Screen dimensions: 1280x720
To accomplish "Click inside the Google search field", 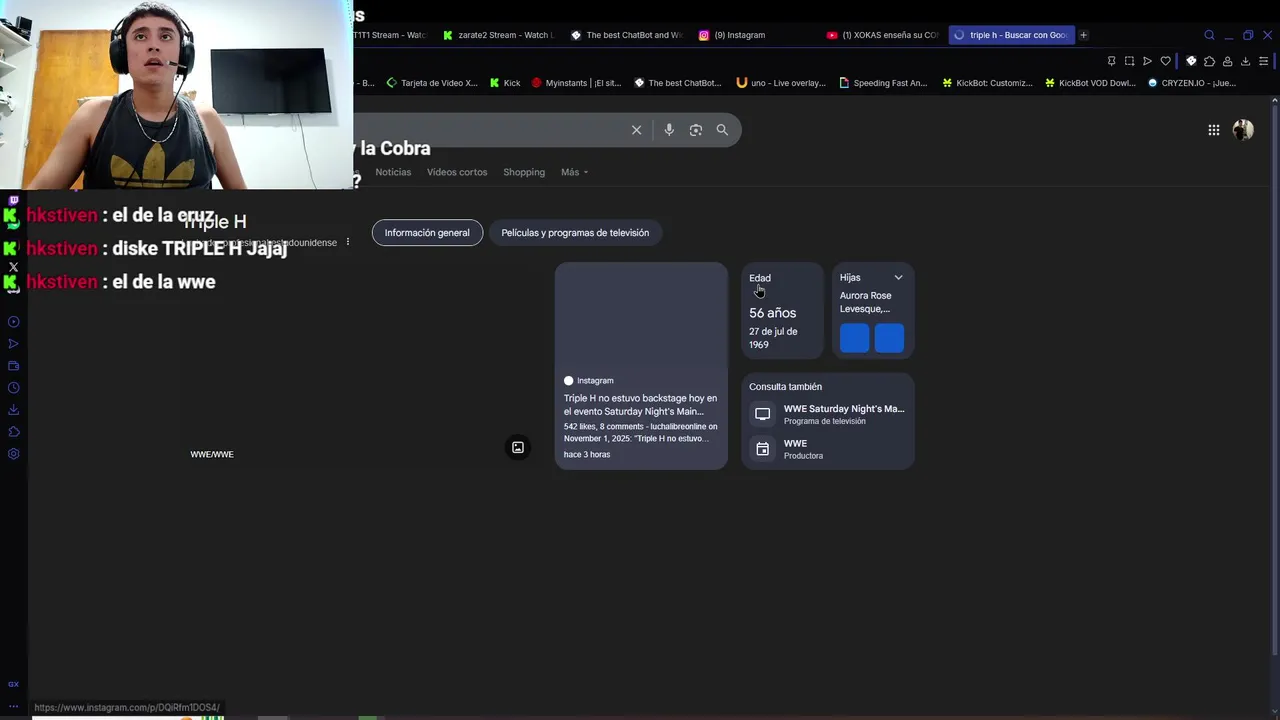I will 490,130.
